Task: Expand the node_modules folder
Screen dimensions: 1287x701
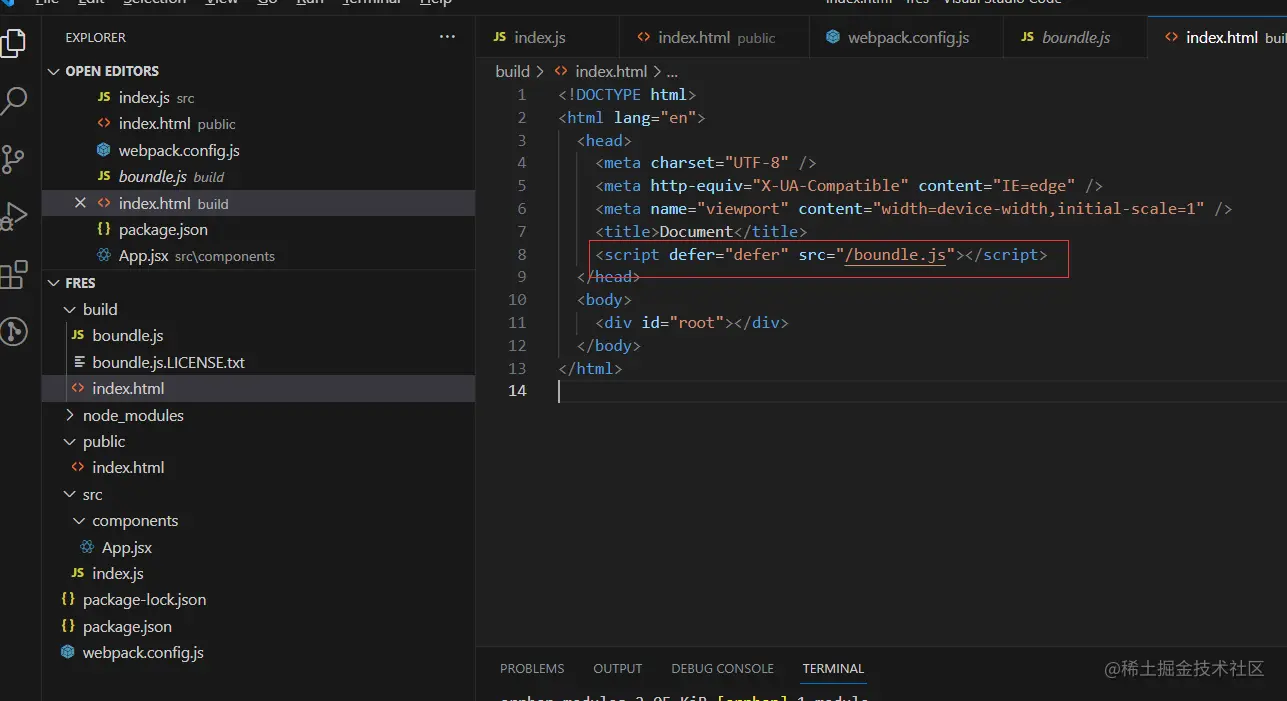Action: [x=69, y=415]
